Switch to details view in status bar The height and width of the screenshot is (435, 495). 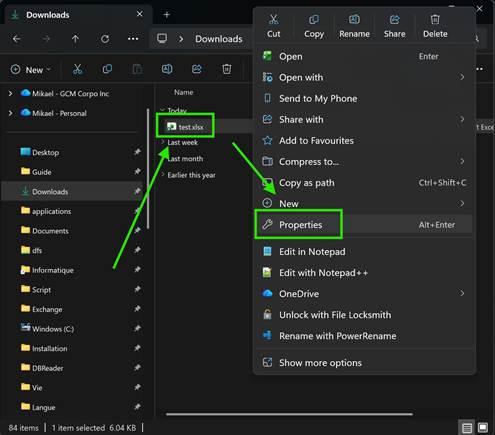(467, 428)
